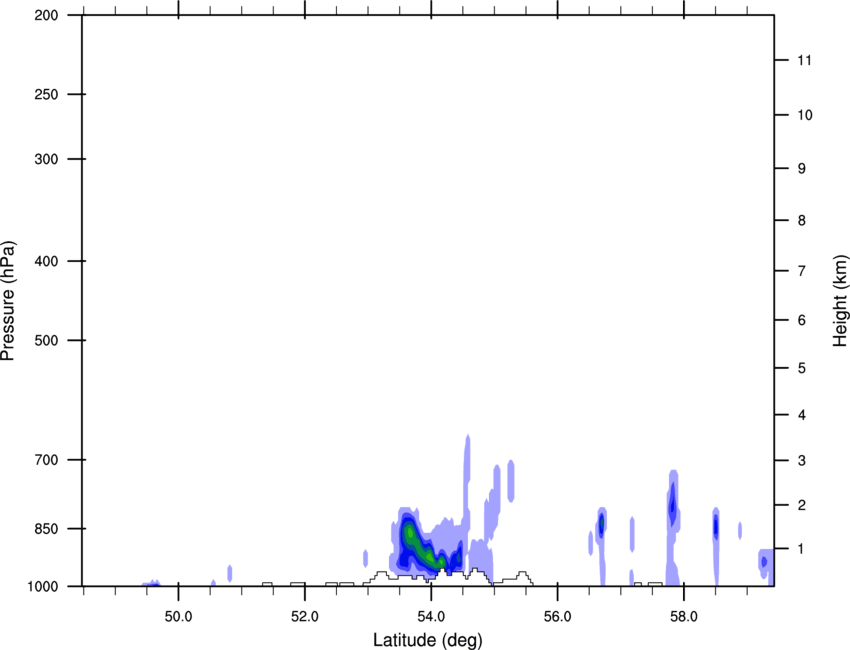Click height tick label 3
Viewport: 850px width, 650px height.
[x=802, y=461]
